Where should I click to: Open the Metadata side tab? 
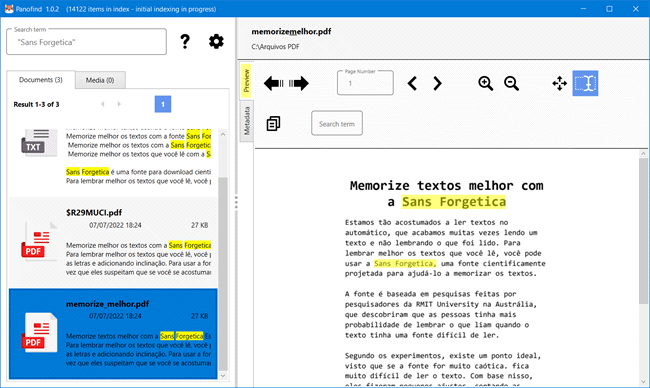[247, 121]
